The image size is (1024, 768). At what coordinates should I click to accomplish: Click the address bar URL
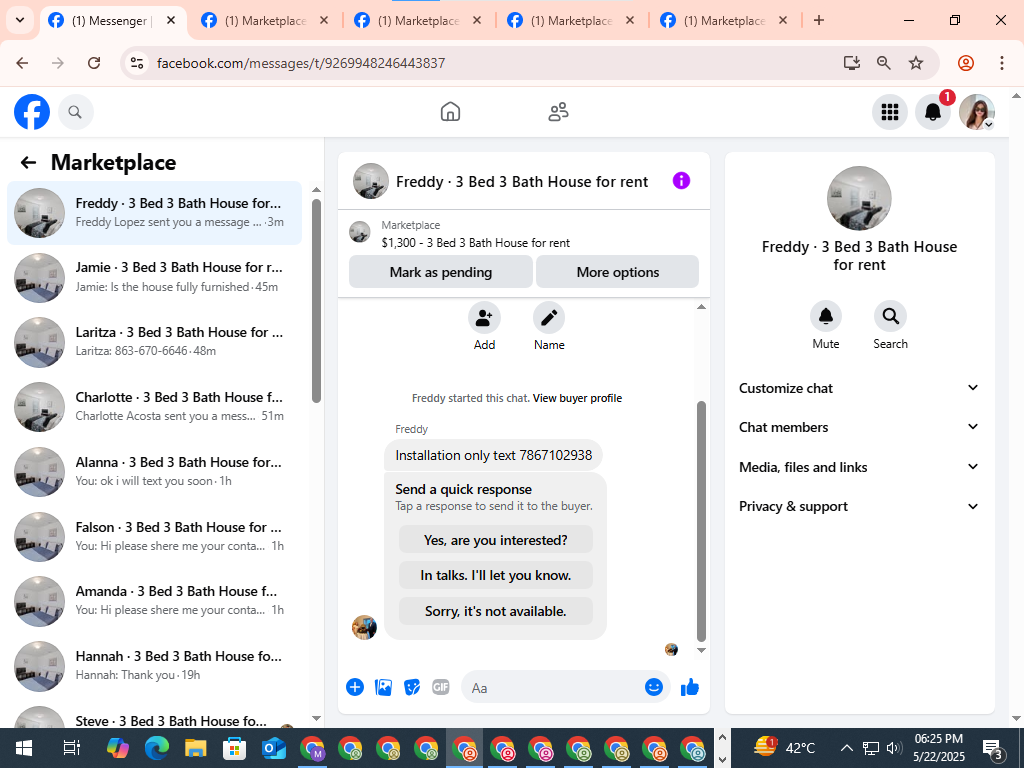pos(301,63)
